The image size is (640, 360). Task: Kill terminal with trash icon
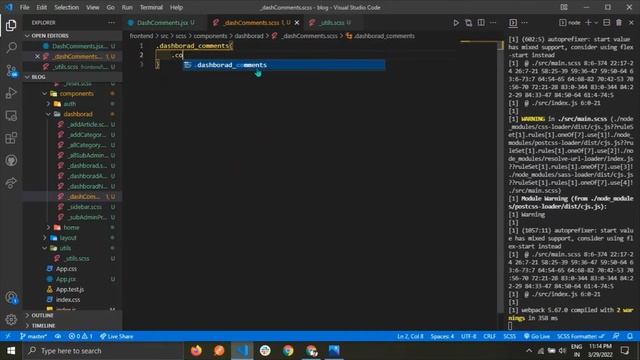click(619, 23)
